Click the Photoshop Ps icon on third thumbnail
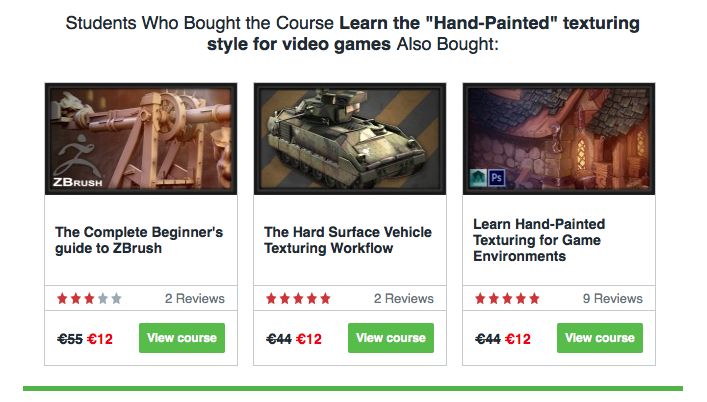The image size is (707, 402). tap(496, 178)
